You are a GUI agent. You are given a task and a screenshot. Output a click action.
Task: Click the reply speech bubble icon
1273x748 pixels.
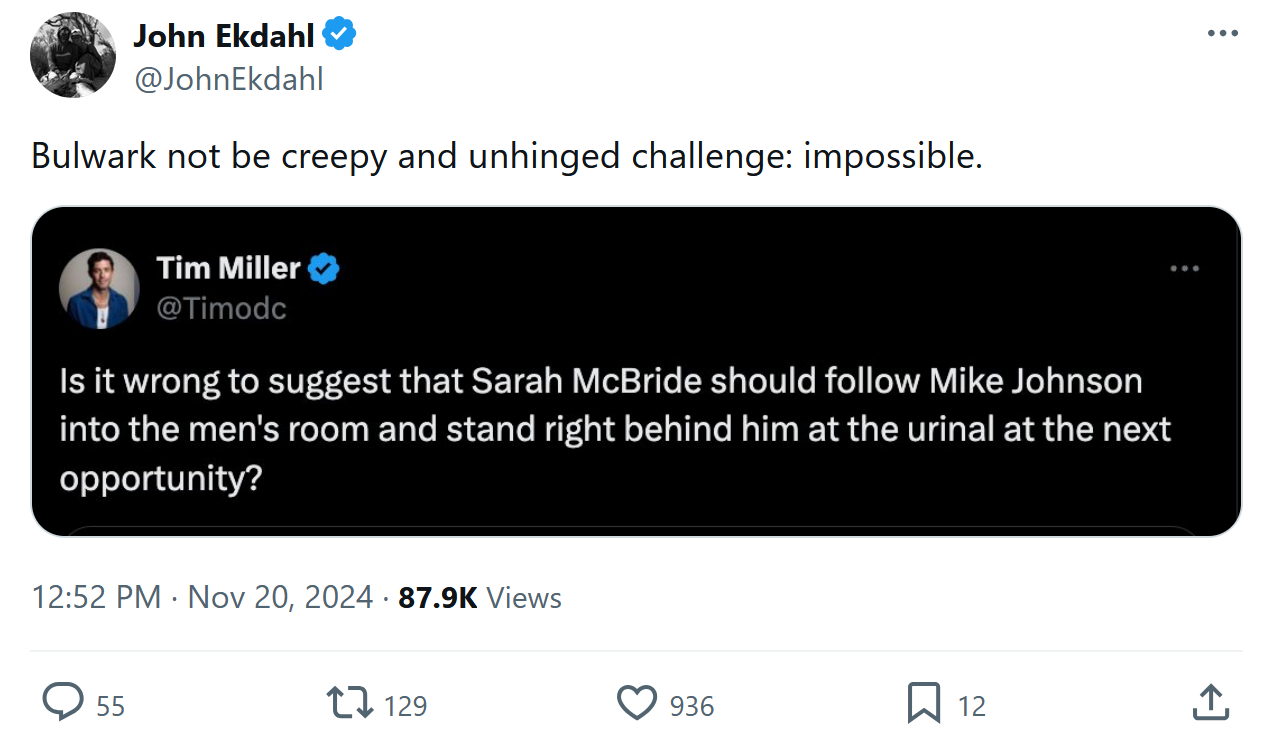(x=63, y=702)
